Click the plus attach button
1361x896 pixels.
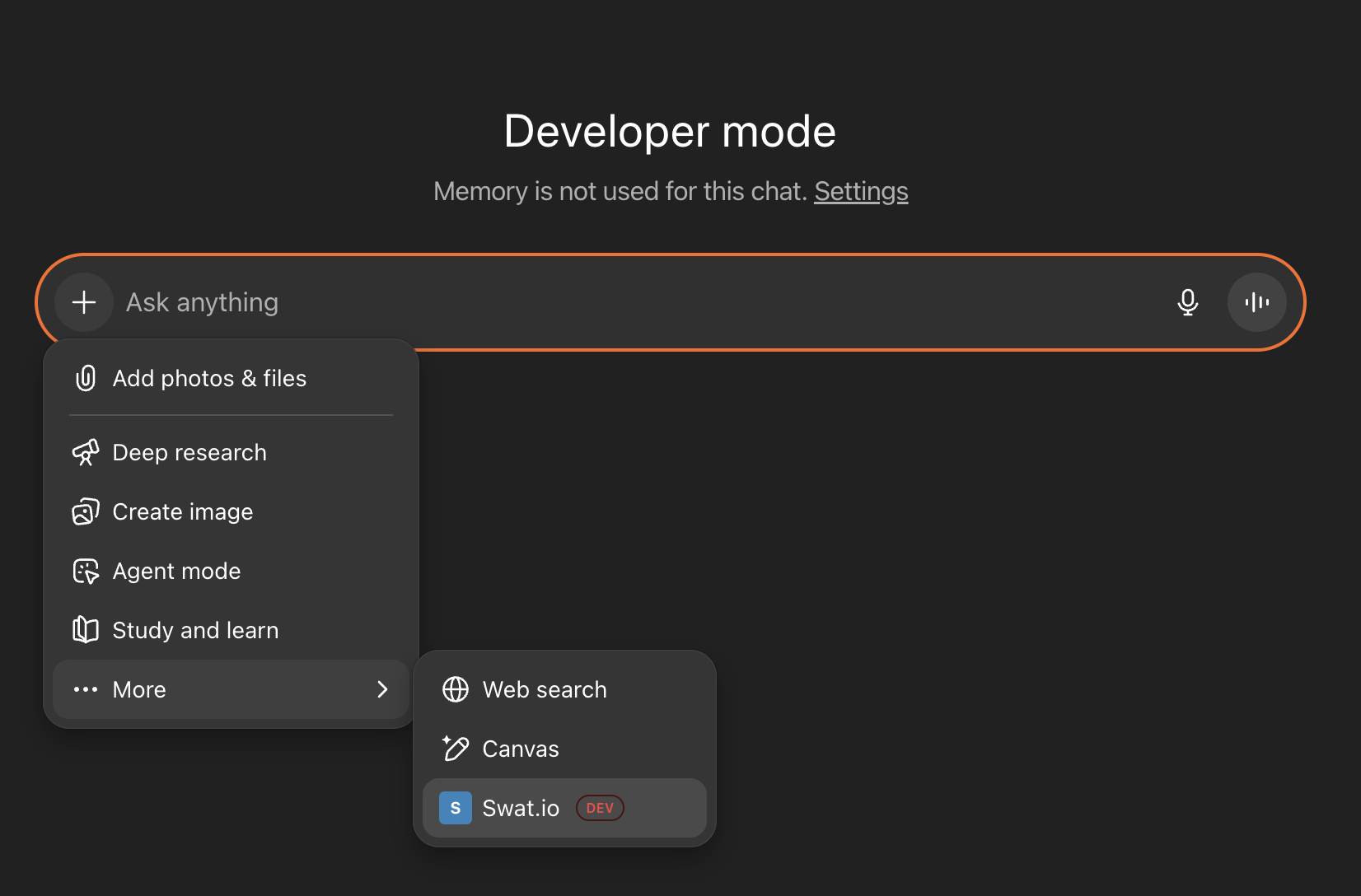tap(84, 302)
